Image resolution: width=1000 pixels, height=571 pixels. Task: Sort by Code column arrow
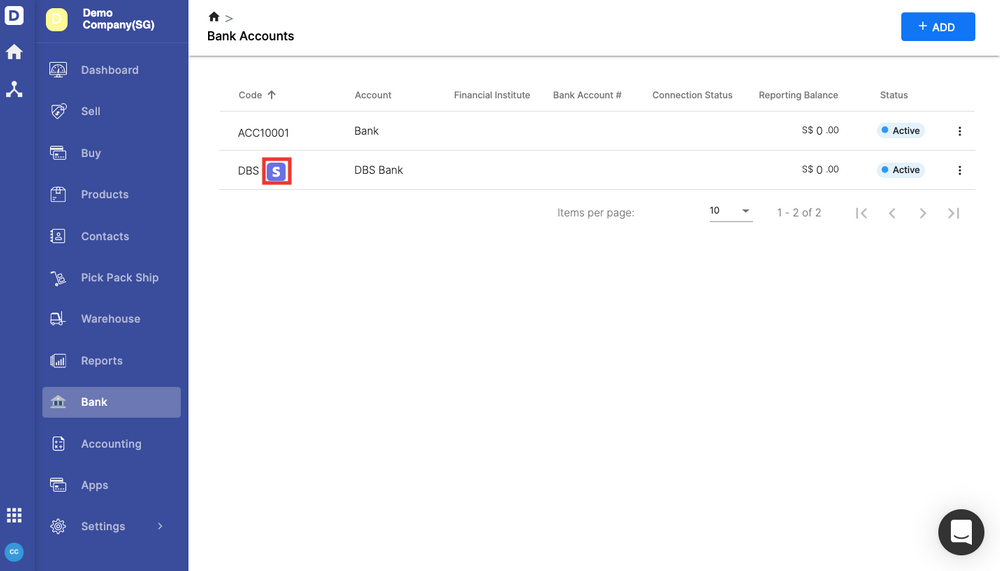point(272,95)
